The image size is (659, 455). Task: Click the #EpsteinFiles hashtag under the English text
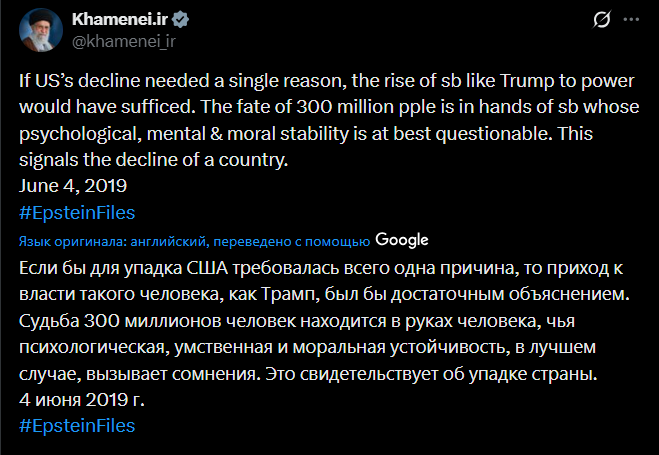tap(77, 212)
